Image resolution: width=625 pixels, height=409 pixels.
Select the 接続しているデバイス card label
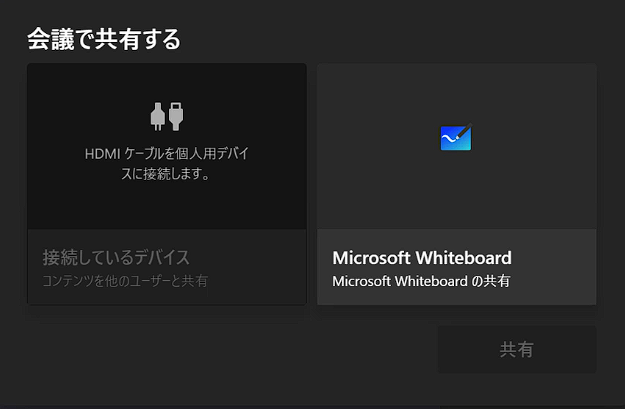pyautogui.click(x=116, y=257)
